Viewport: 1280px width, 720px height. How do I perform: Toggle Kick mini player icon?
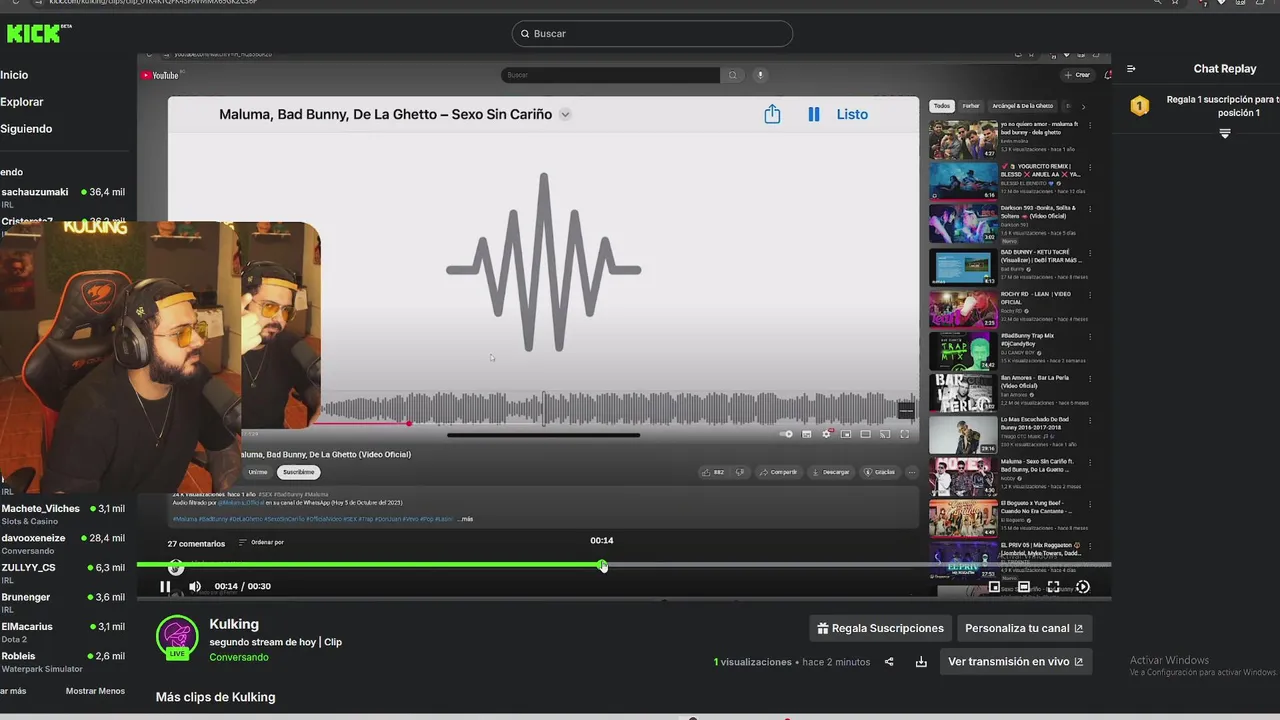pos(994,587)
